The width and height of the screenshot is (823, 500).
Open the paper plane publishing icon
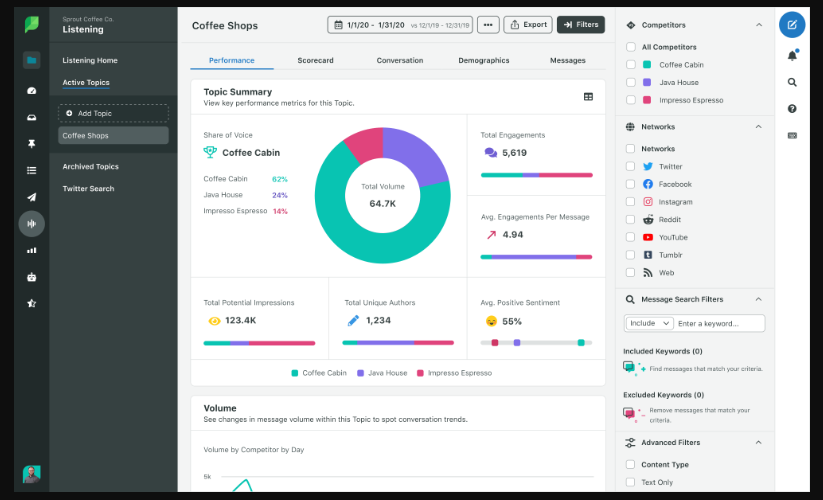[31, 197]
